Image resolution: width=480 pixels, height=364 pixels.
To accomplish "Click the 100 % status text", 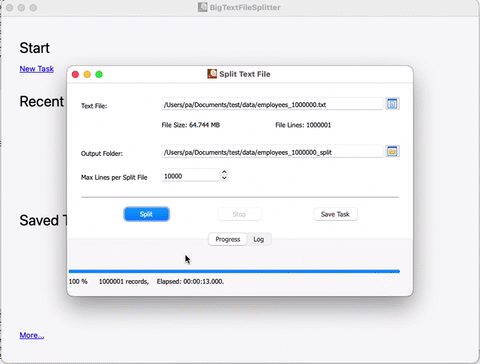I will point(78,281).
